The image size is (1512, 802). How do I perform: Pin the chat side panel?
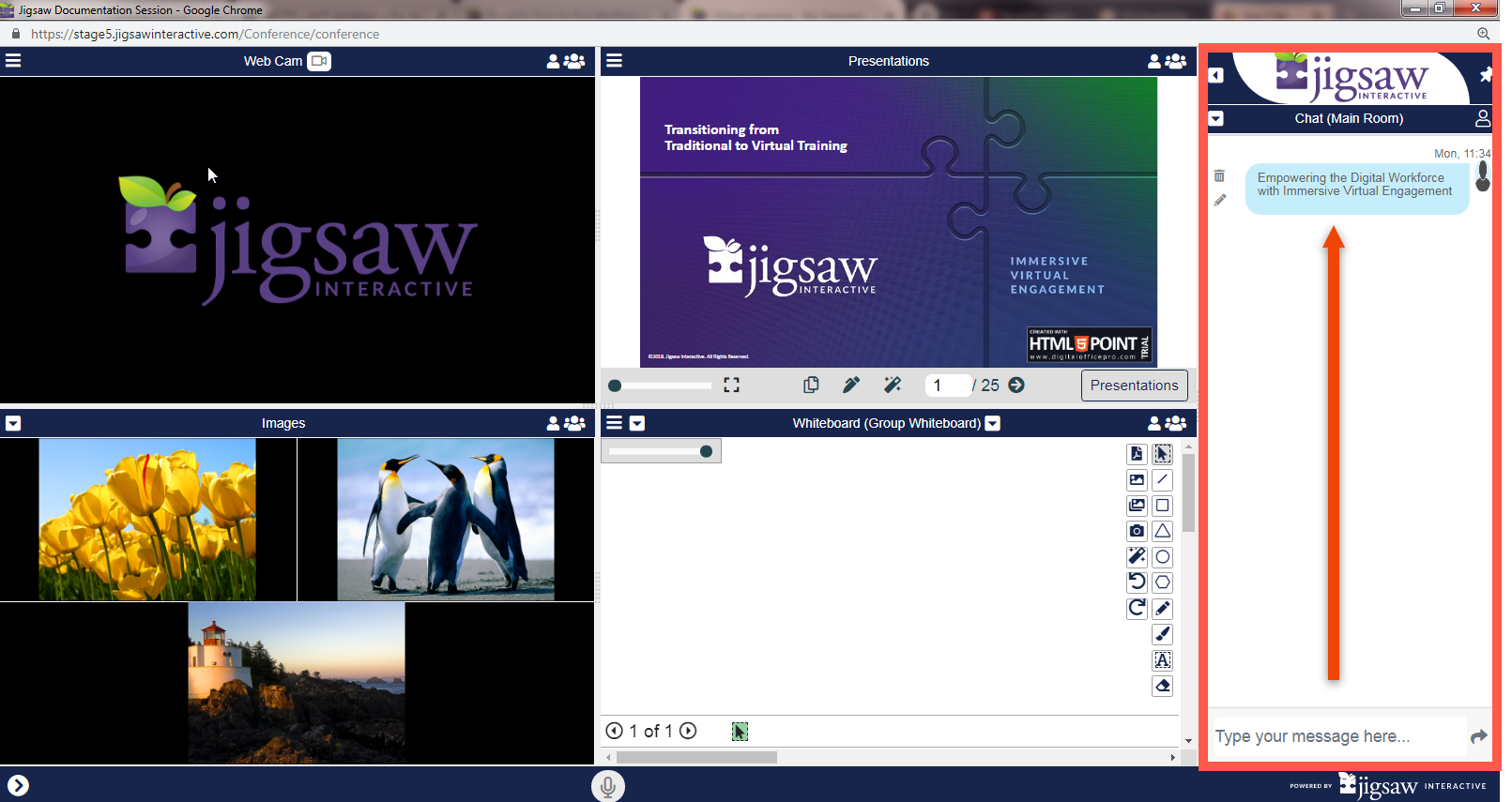pyautogui.click(x=1485, y=75)
